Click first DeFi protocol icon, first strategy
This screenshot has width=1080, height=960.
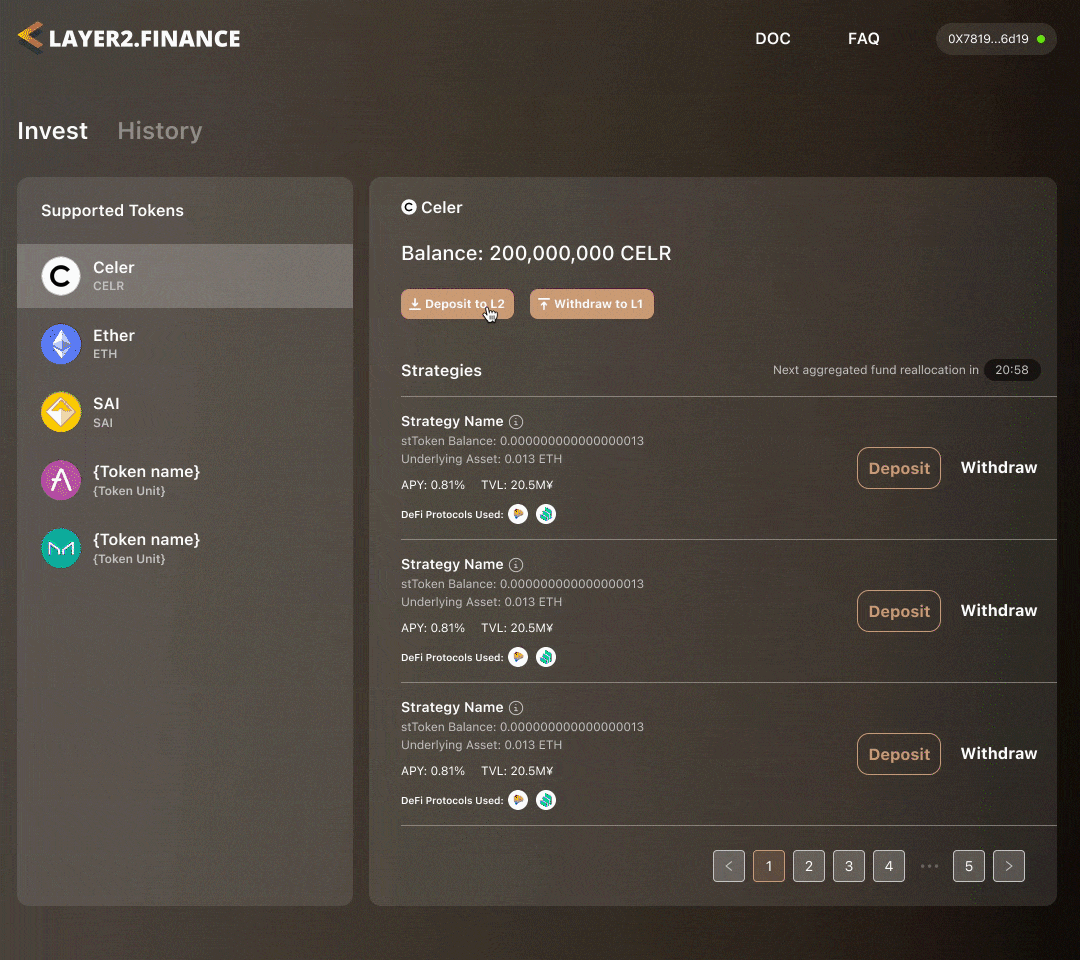[518, 514]
